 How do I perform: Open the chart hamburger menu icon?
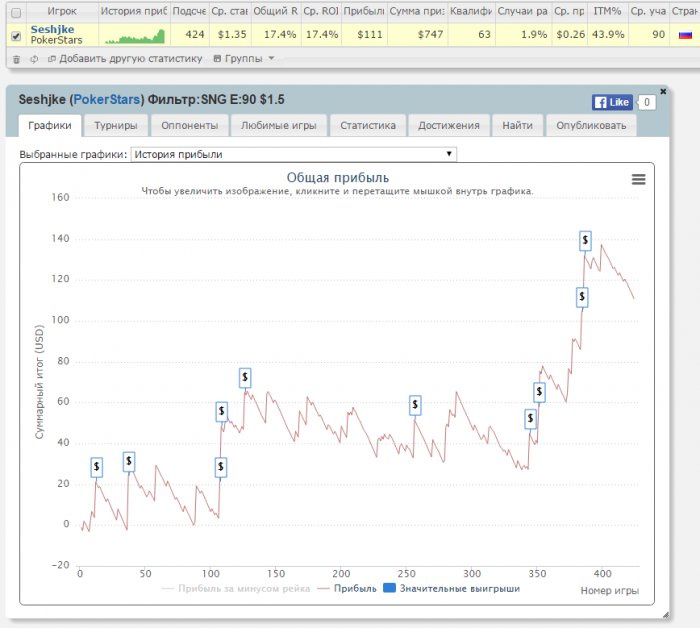(638, 179)
